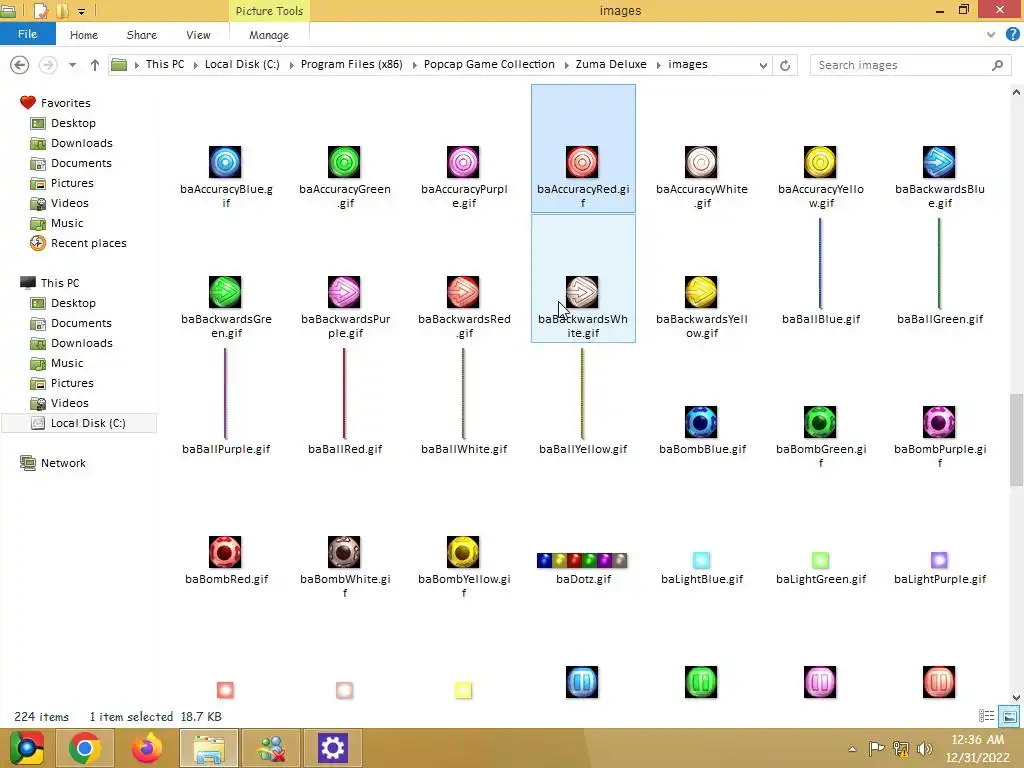Click the baBallGreen.gif file name
1024x768 pixels.
click(x=940, y=319)
